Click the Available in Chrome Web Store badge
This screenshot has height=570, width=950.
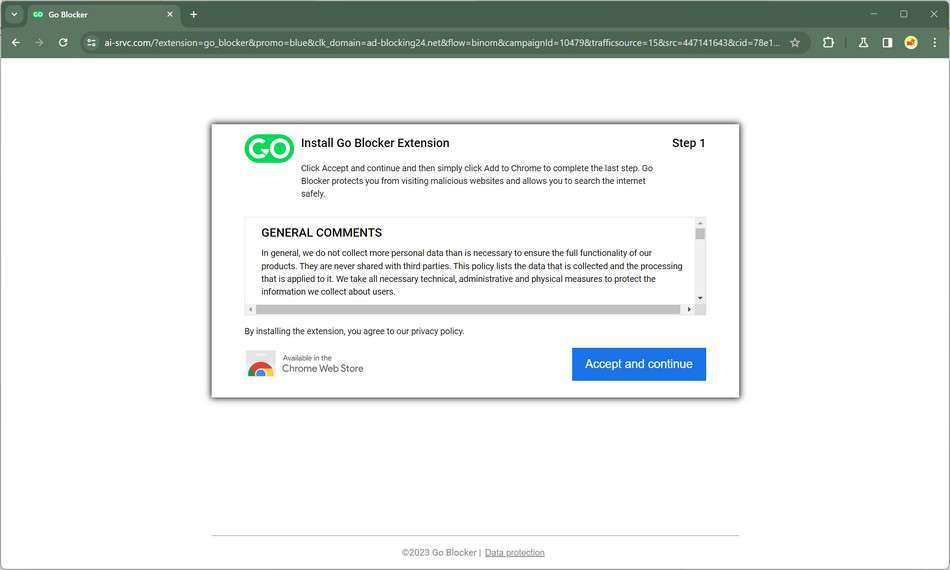tap(305, 363)
